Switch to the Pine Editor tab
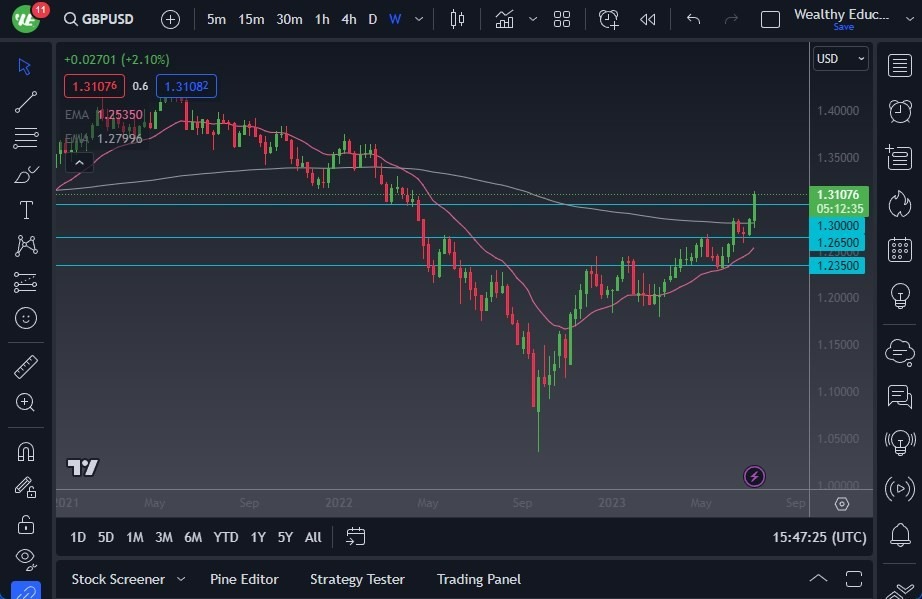Viewport: 922px width, 599px height. [x=244, y=579]
